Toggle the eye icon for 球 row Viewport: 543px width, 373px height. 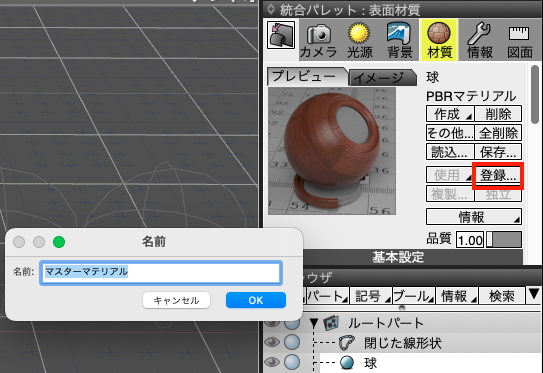coord(272,362)
